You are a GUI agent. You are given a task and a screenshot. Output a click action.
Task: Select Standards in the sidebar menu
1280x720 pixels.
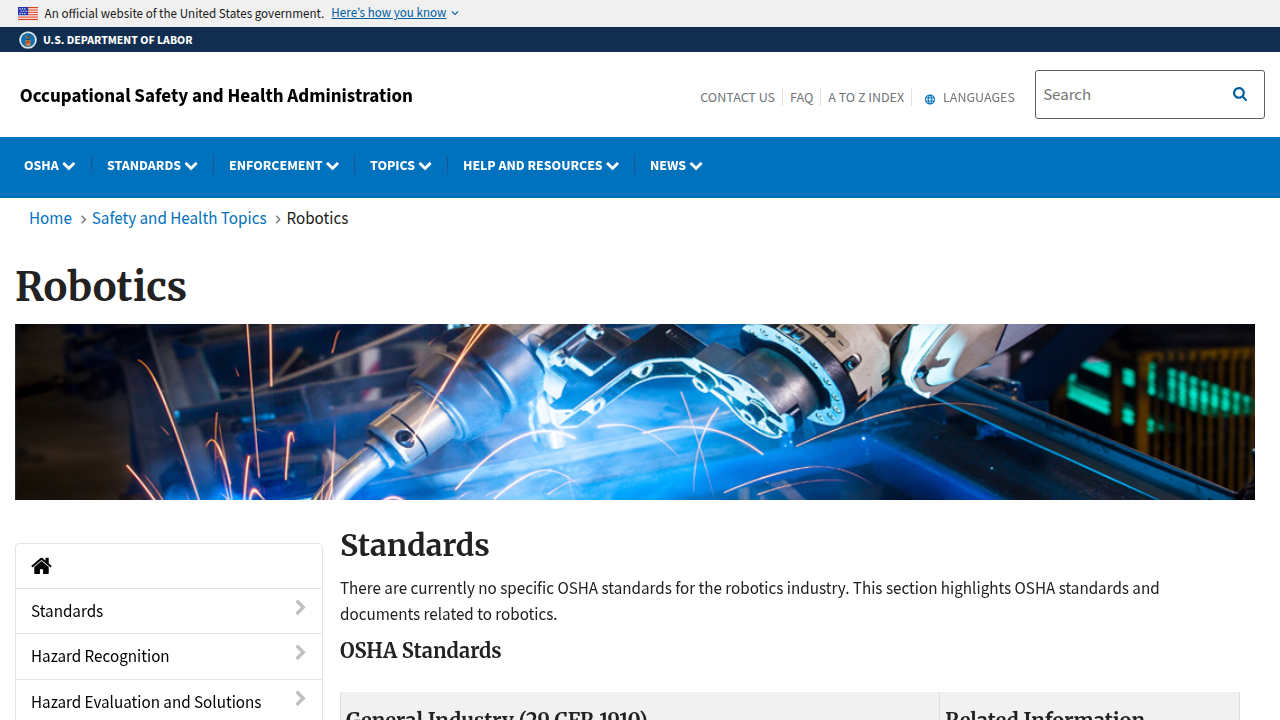169,611
